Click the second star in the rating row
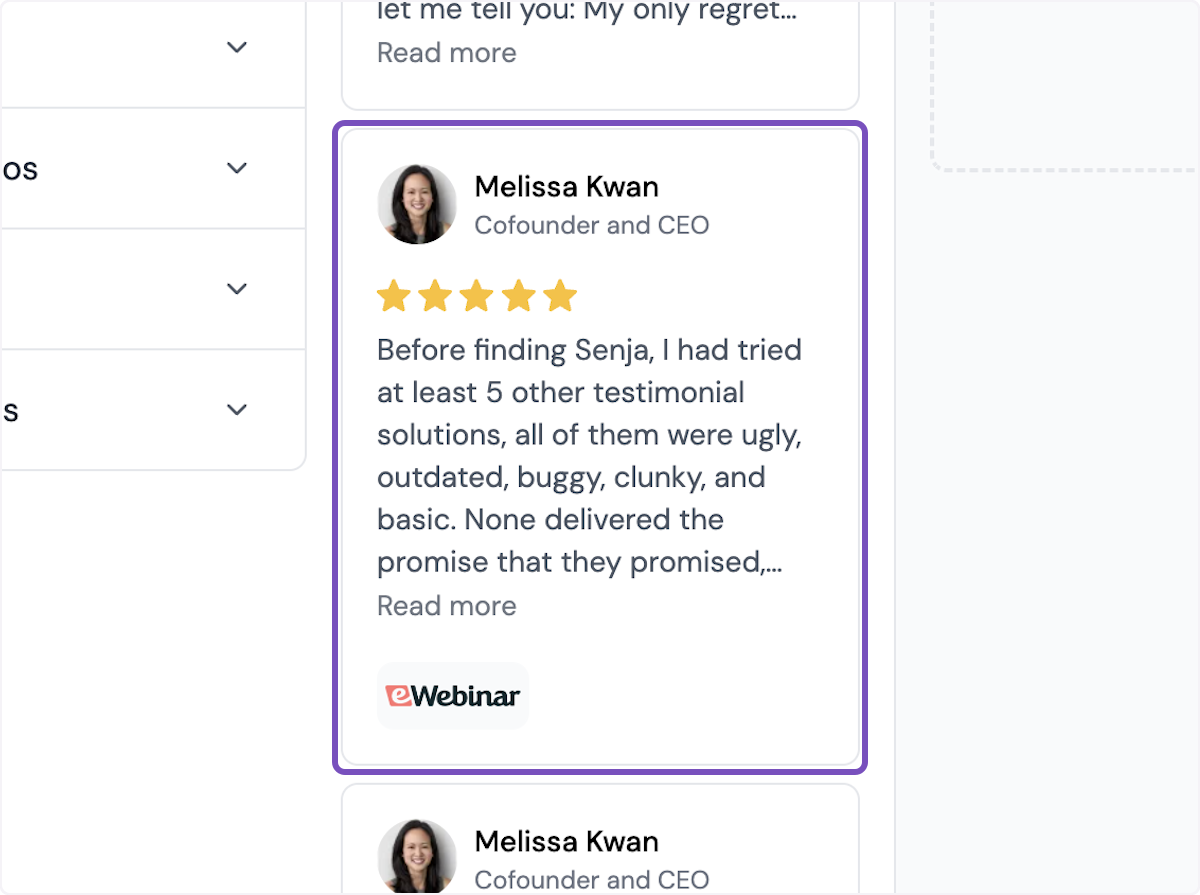Viewport: 1200px width, 895px height. coord(435,295)
